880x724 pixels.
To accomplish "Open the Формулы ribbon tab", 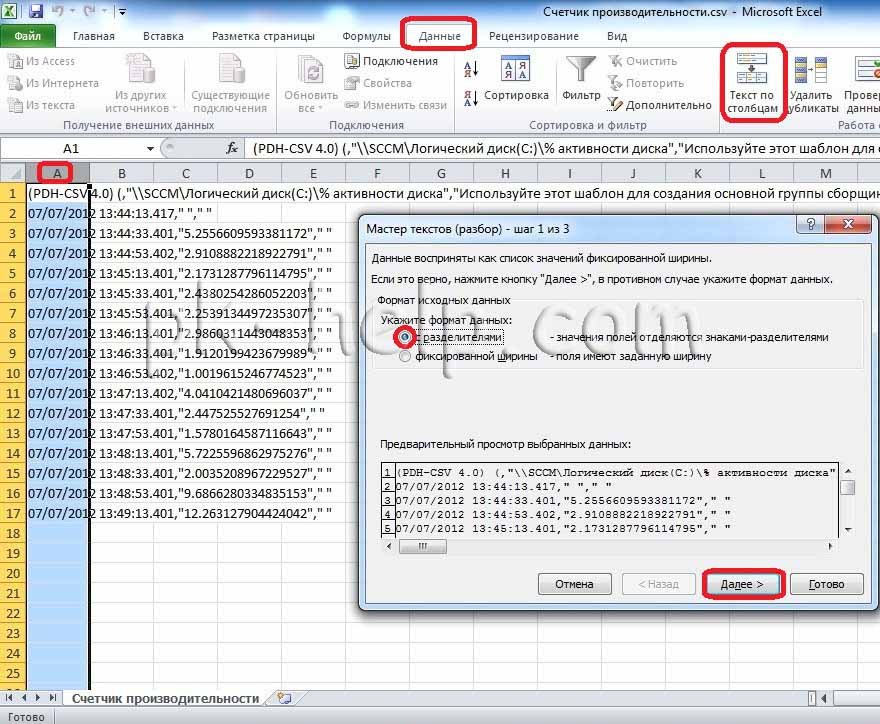I will tap(366, 36).
